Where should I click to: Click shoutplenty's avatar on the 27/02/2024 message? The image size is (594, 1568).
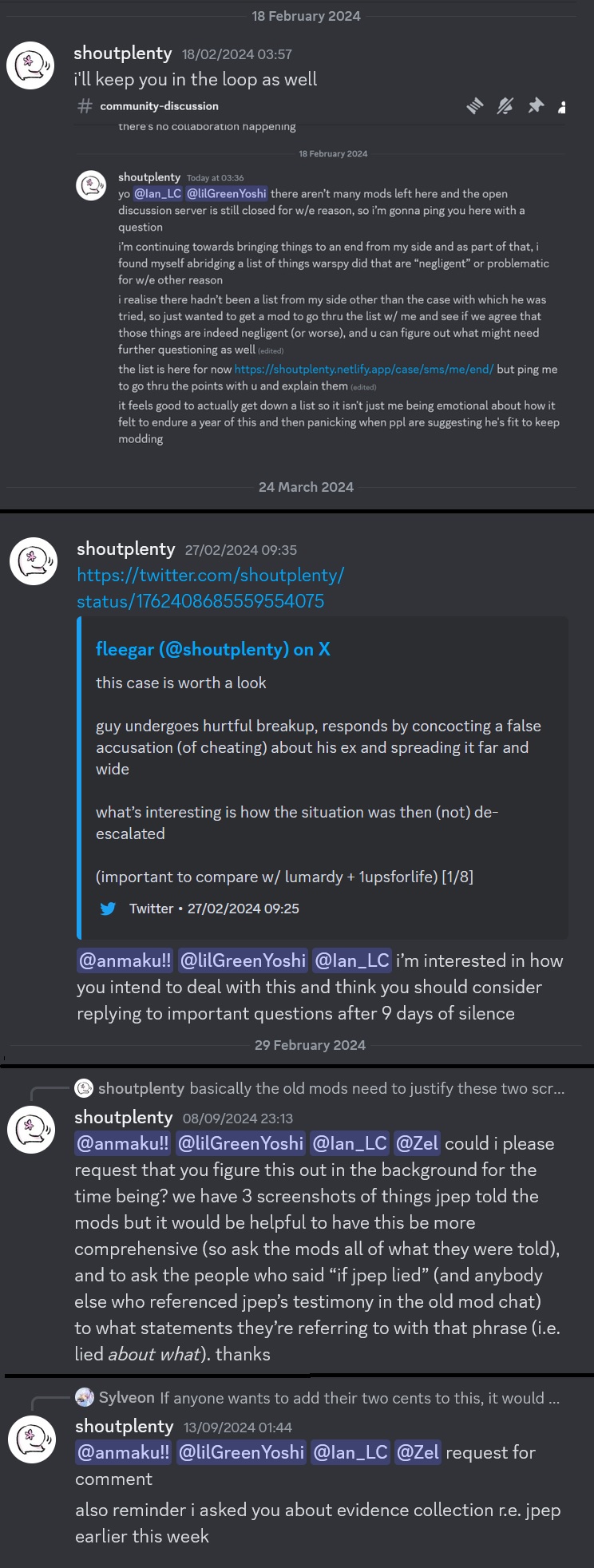[34, 561]
